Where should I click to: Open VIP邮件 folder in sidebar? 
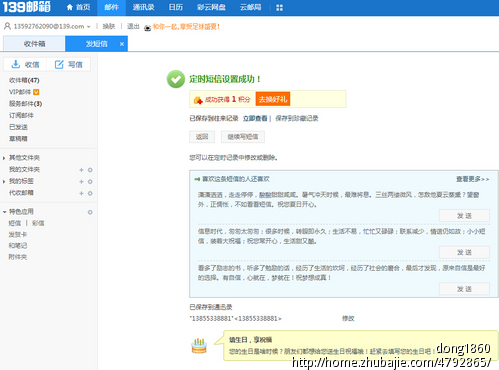tap(20, 92)
